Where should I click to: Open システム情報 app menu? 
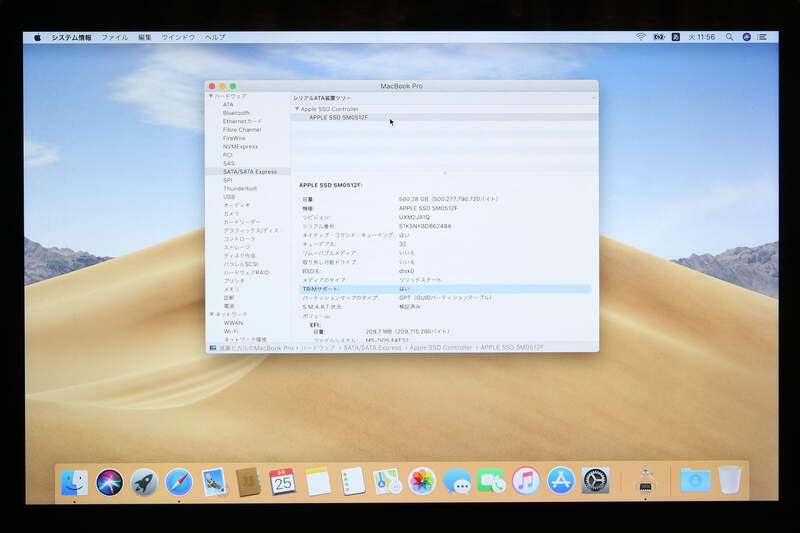(71, 37)
